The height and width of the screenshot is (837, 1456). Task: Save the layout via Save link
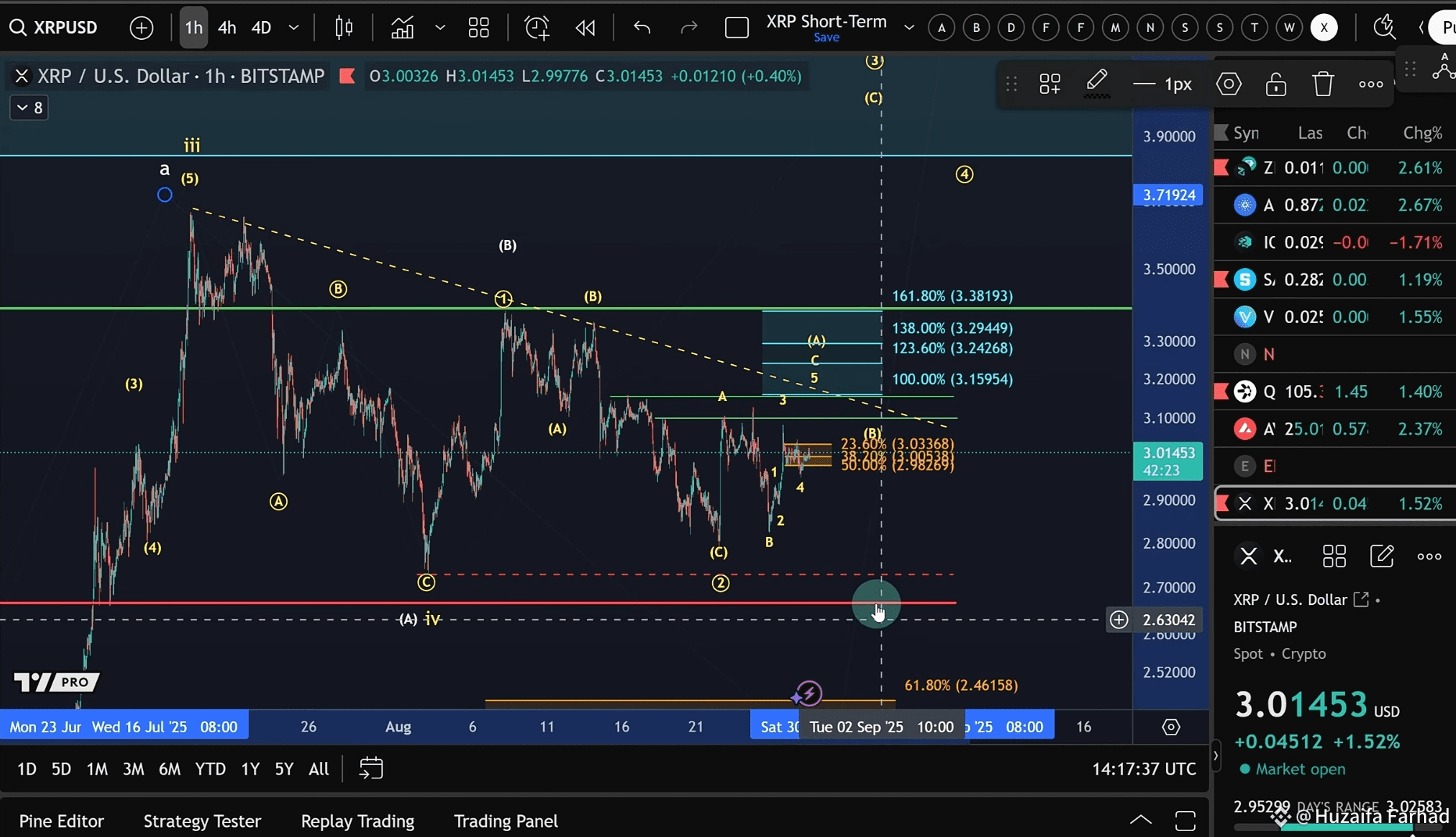pos(826,38)
